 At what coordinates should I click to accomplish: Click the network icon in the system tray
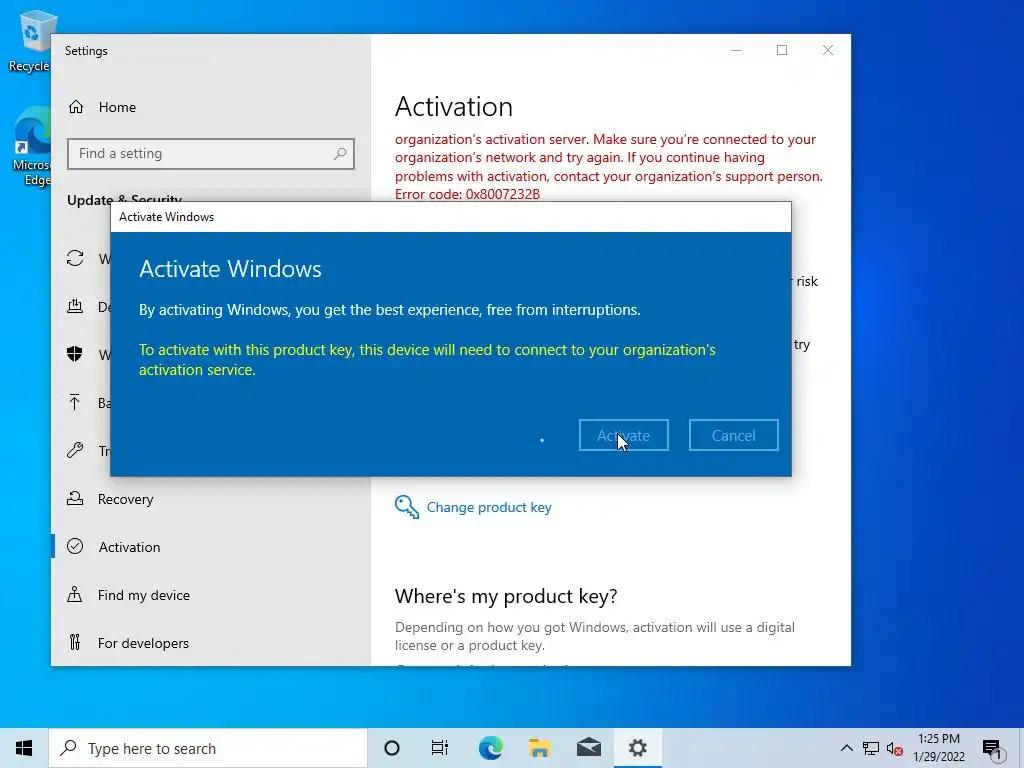871,748
